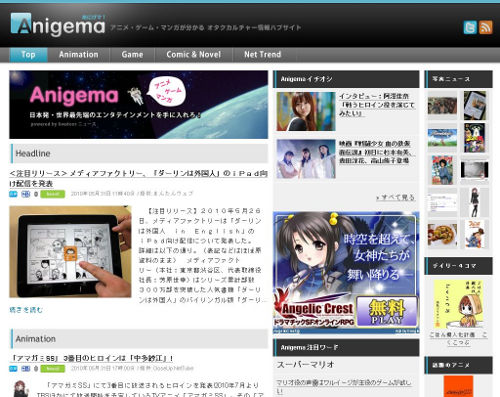Click first blue share icon under iPad headline
Image resolution: width=500 pixels, height=397 pixels.
coord(13,194)
